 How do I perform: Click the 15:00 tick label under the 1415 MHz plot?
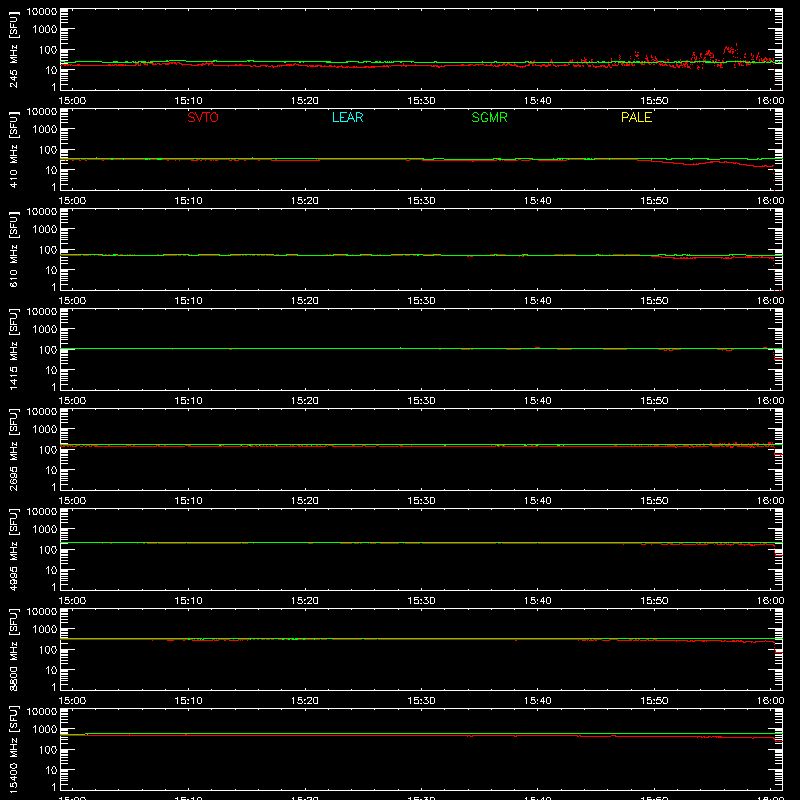coord(72,401)
